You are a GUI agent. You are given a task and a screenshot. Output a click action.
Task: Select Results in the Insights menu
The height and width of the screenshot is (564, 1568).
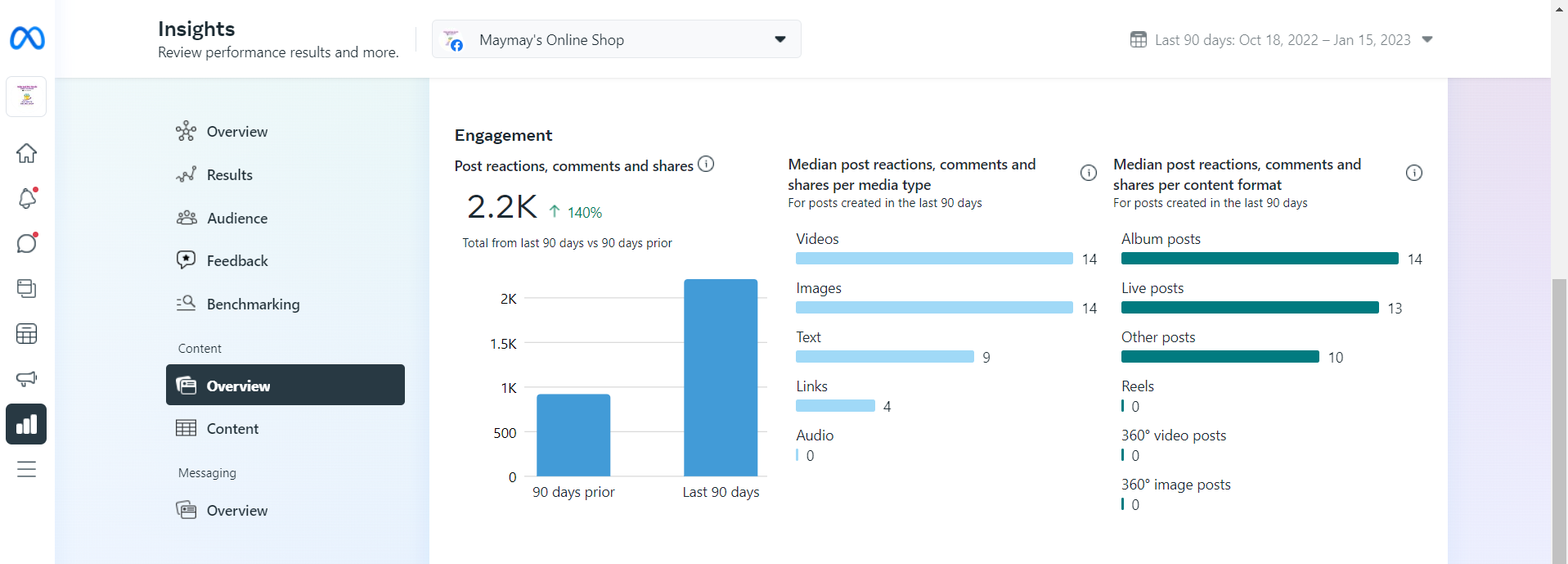(230, 175)
